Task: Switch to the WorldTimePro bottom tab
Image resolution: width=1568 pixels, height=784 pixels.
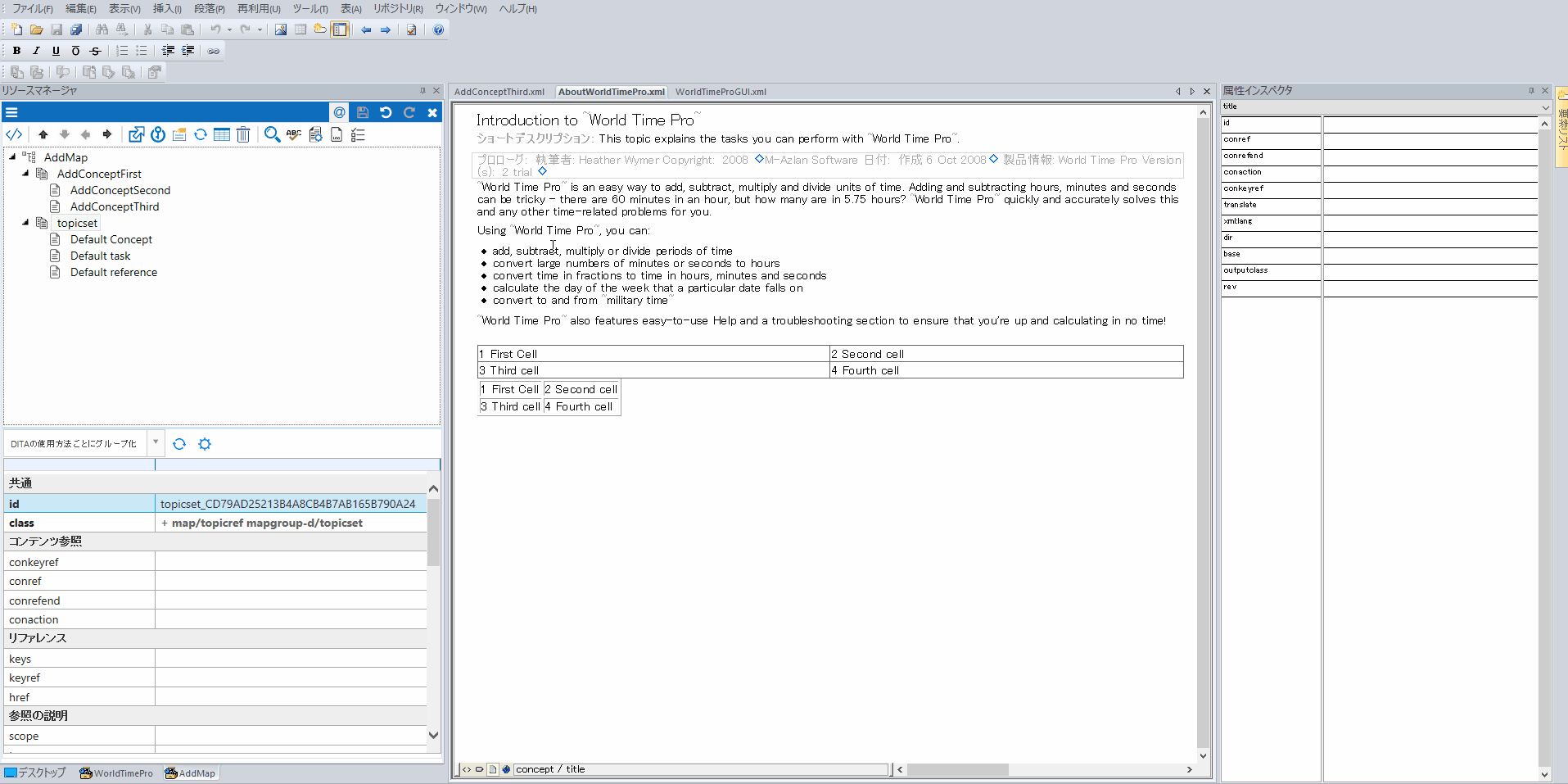Action: tap(116, 773)
